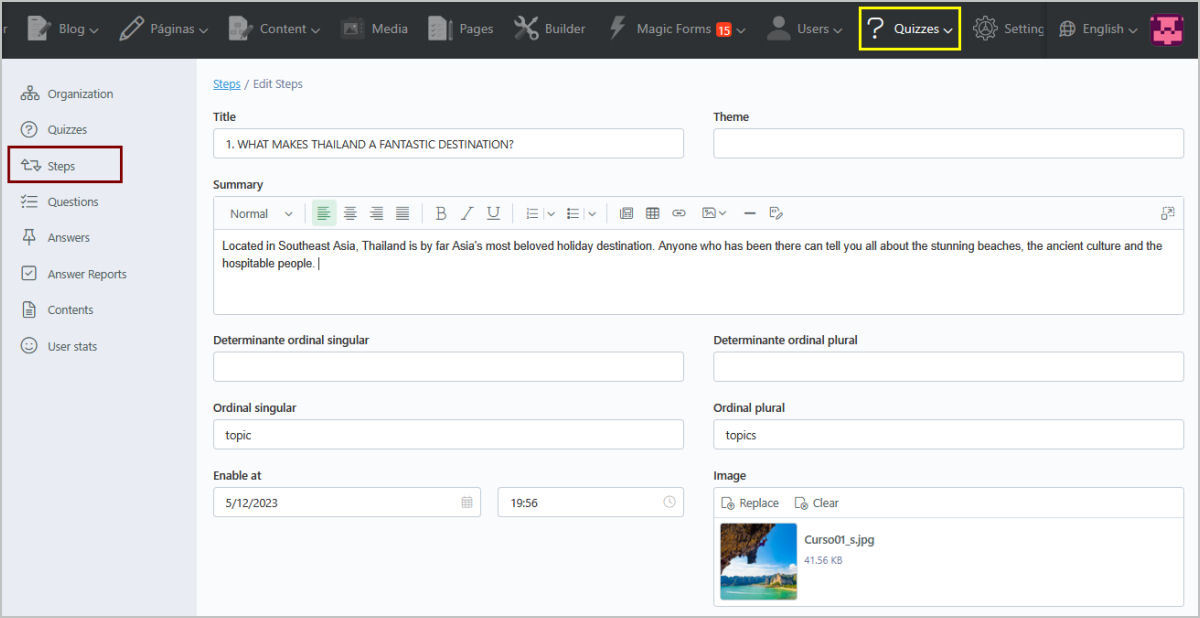The width and height of the screenshot is (1200, 618).
Task: Click the Steps breadcrumb link
Action: coord(227,84)
